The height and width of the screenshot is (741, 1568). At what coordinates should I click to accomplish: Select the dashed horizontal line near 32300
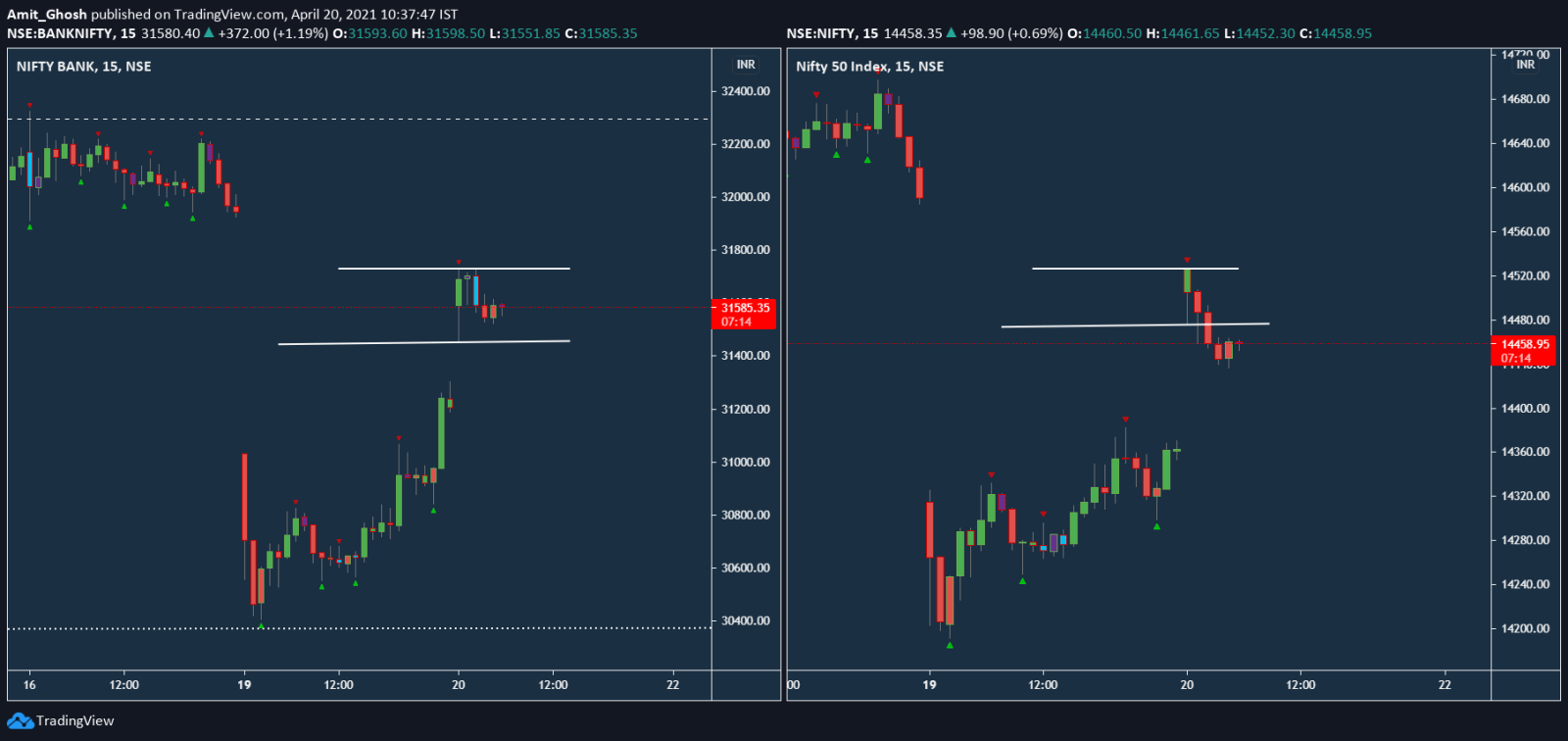tap(358, 120)
